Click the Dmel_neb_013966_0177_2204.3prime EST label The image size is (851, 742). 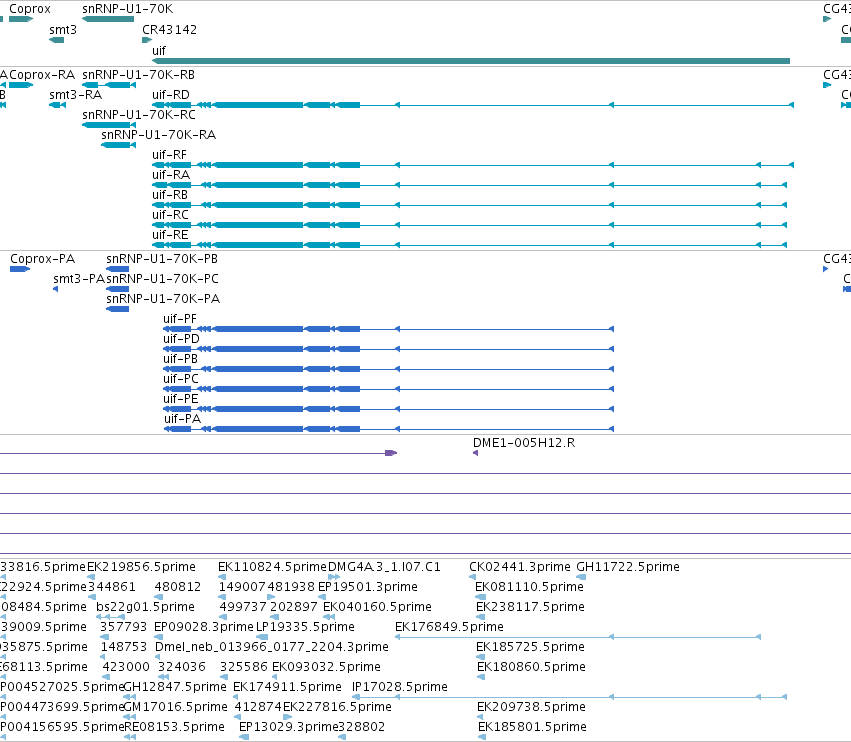(x=272, y=647)
